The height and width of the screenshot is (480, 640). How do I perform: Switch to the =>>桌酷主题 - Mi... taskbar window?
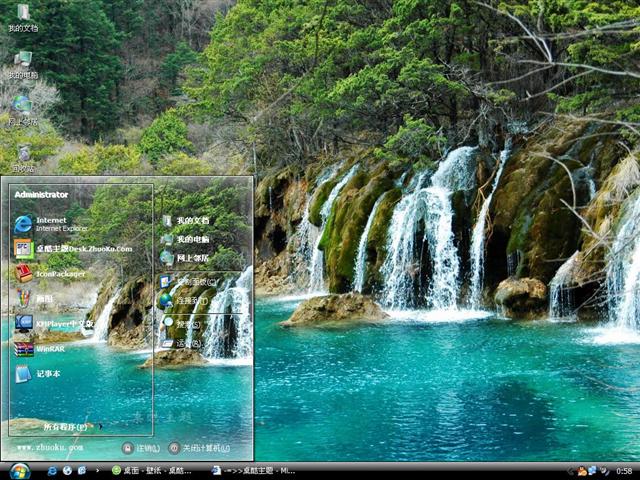[x=254, y=471]
